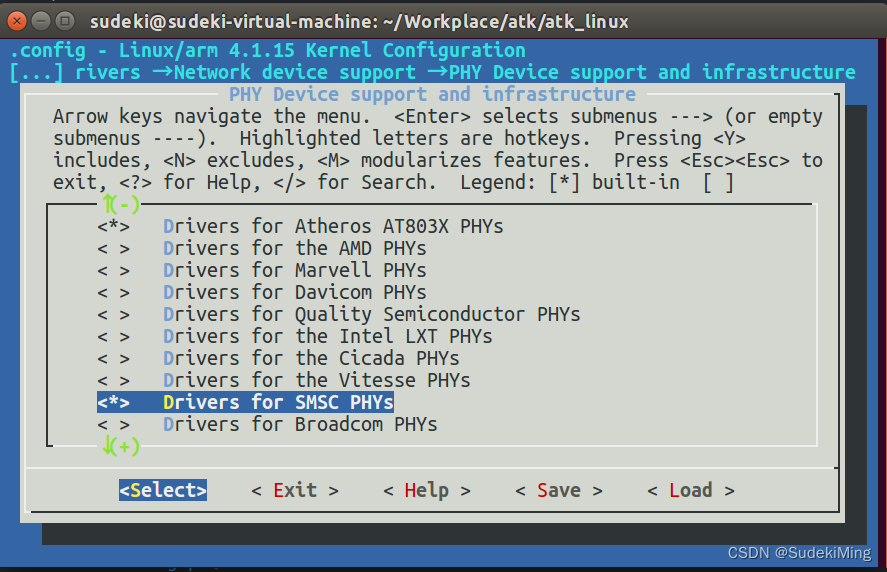Screen dimensions: 887x572
Task: Click the < Save > button
Action: (x=559, y=491)
